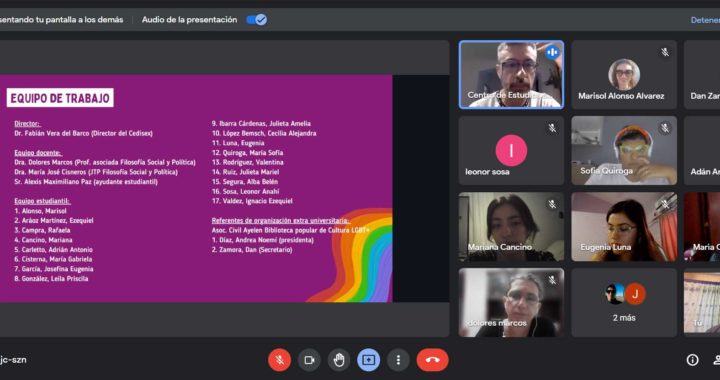Select the leonor sosa participant tile
The height and width of the screenshot is (380, 720).
511,151
